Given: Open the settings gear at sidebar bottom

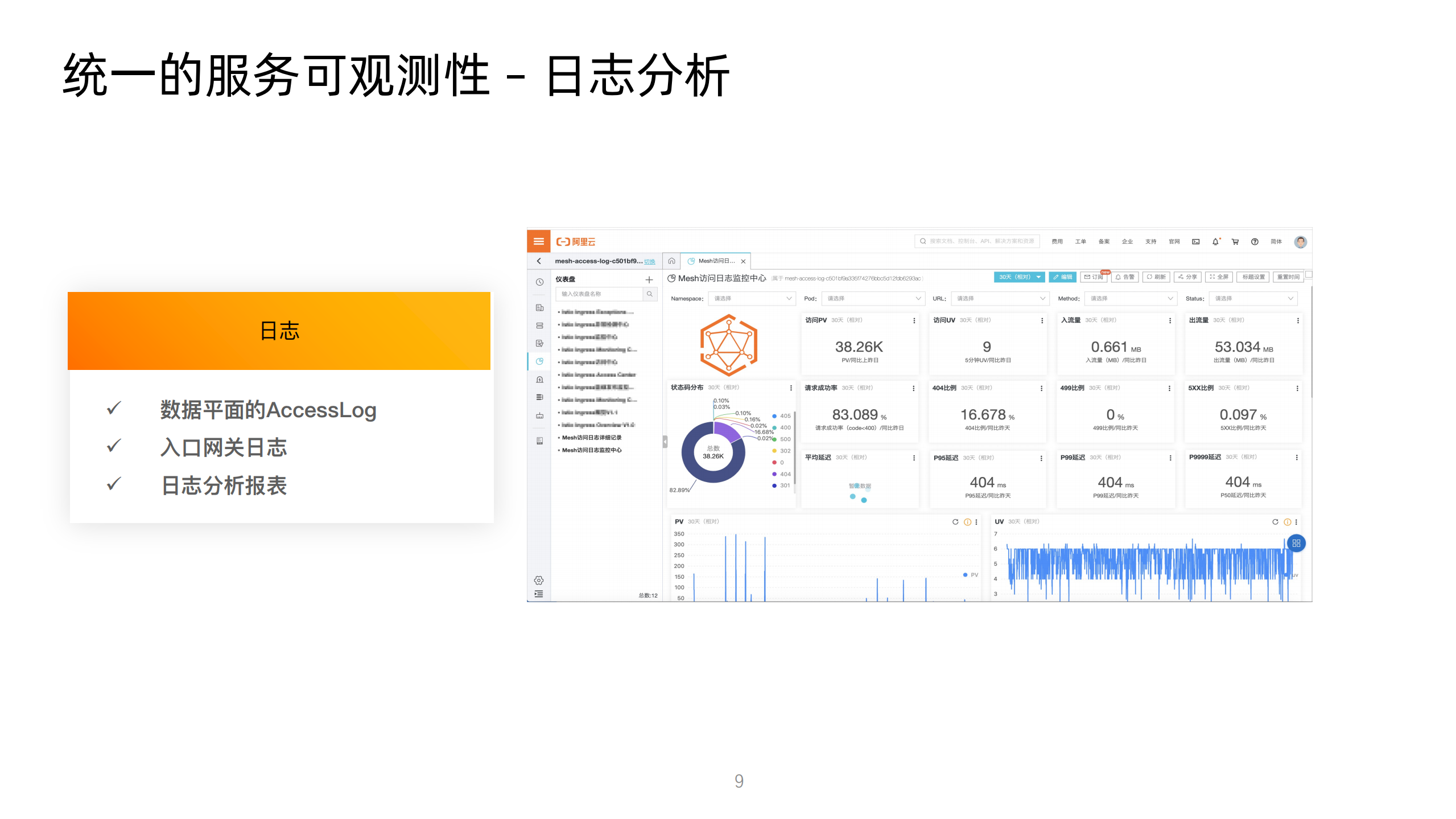Looking at the screenshot, I should (x=538, y=581).
